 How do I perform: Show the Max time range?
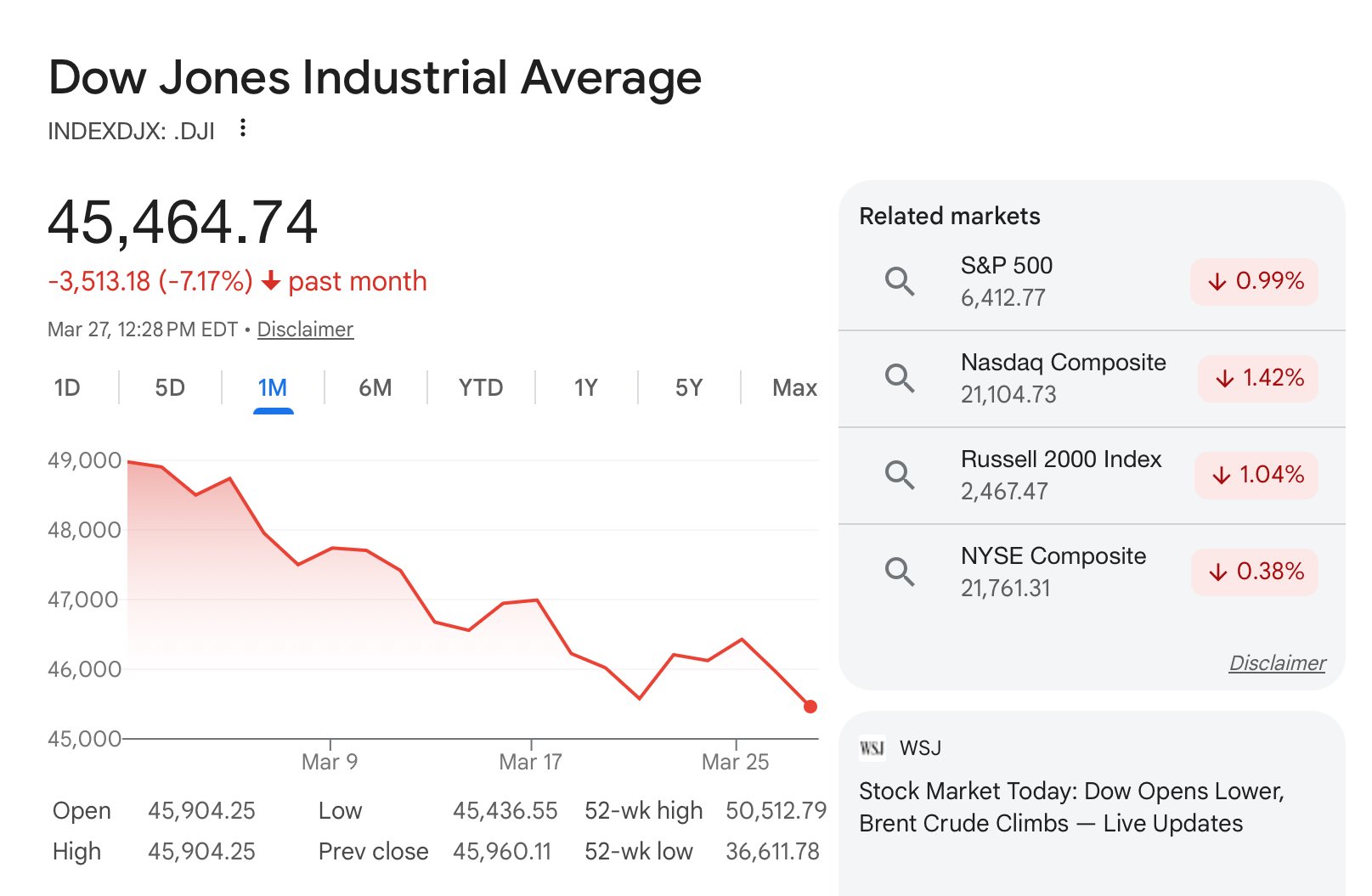click(794, 388)
